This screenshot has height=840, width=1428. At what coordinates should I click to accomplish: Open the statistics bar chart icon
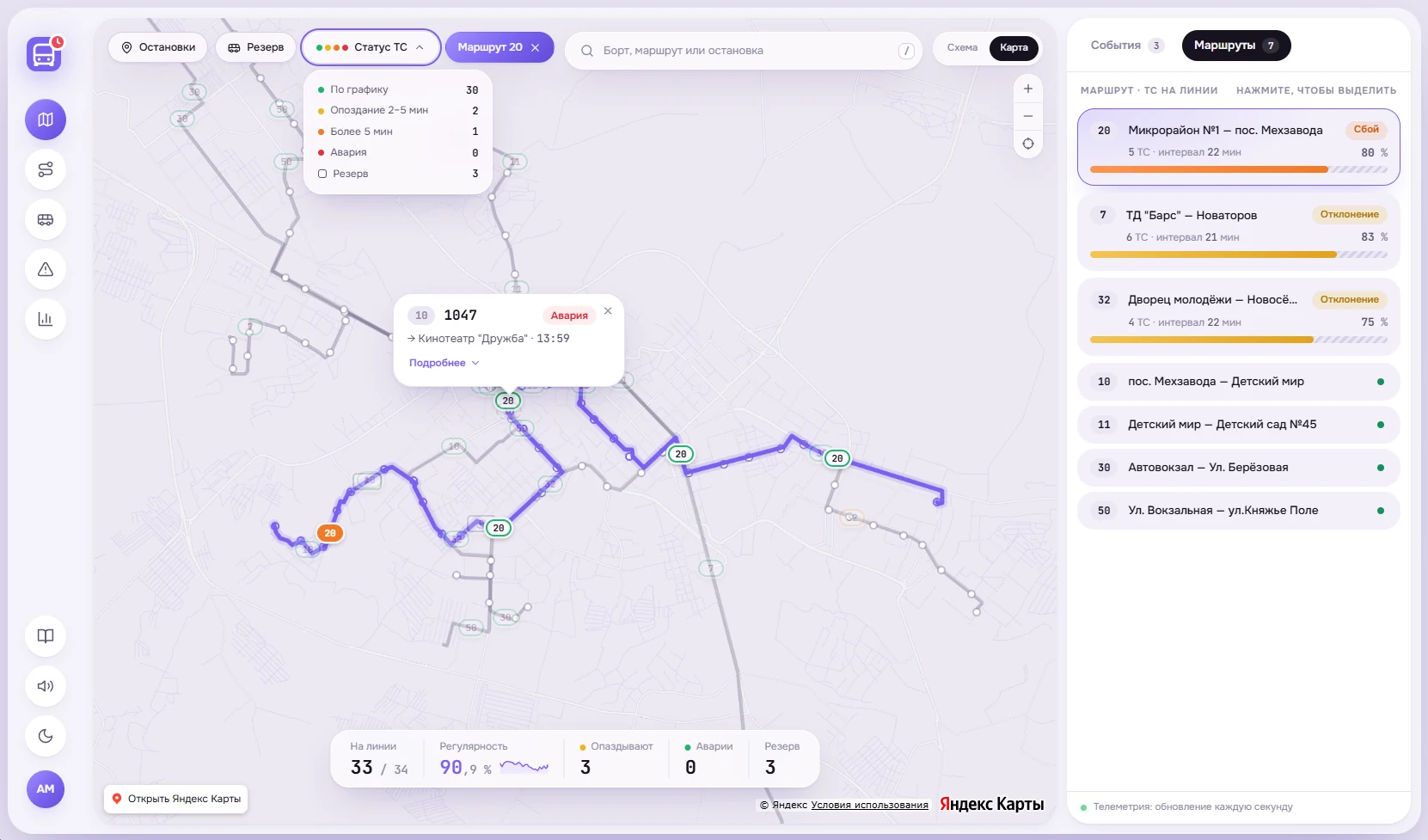46,319
